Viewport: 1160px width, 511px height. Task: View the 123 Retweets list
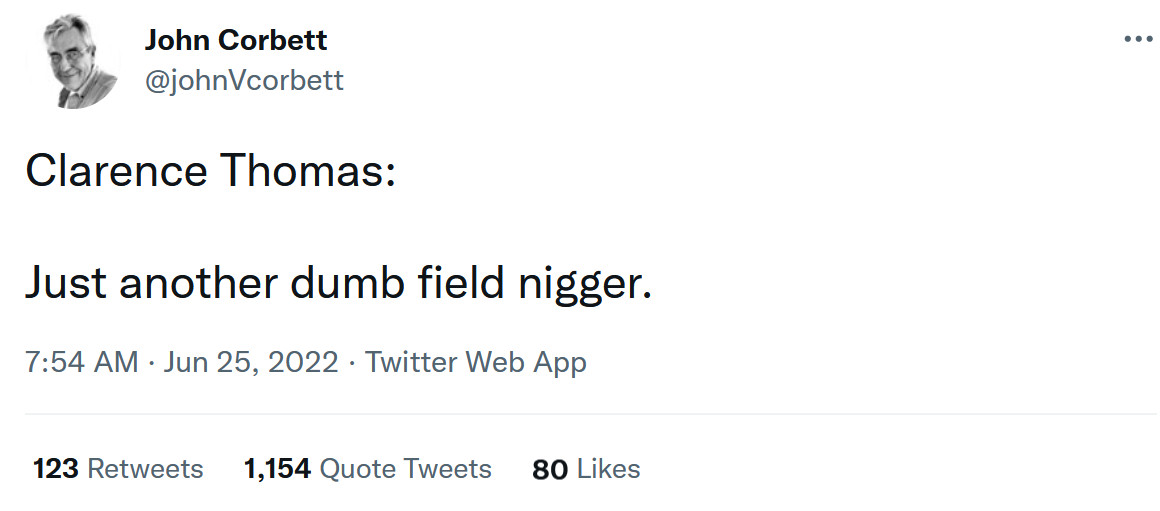(x=118, y=468)
